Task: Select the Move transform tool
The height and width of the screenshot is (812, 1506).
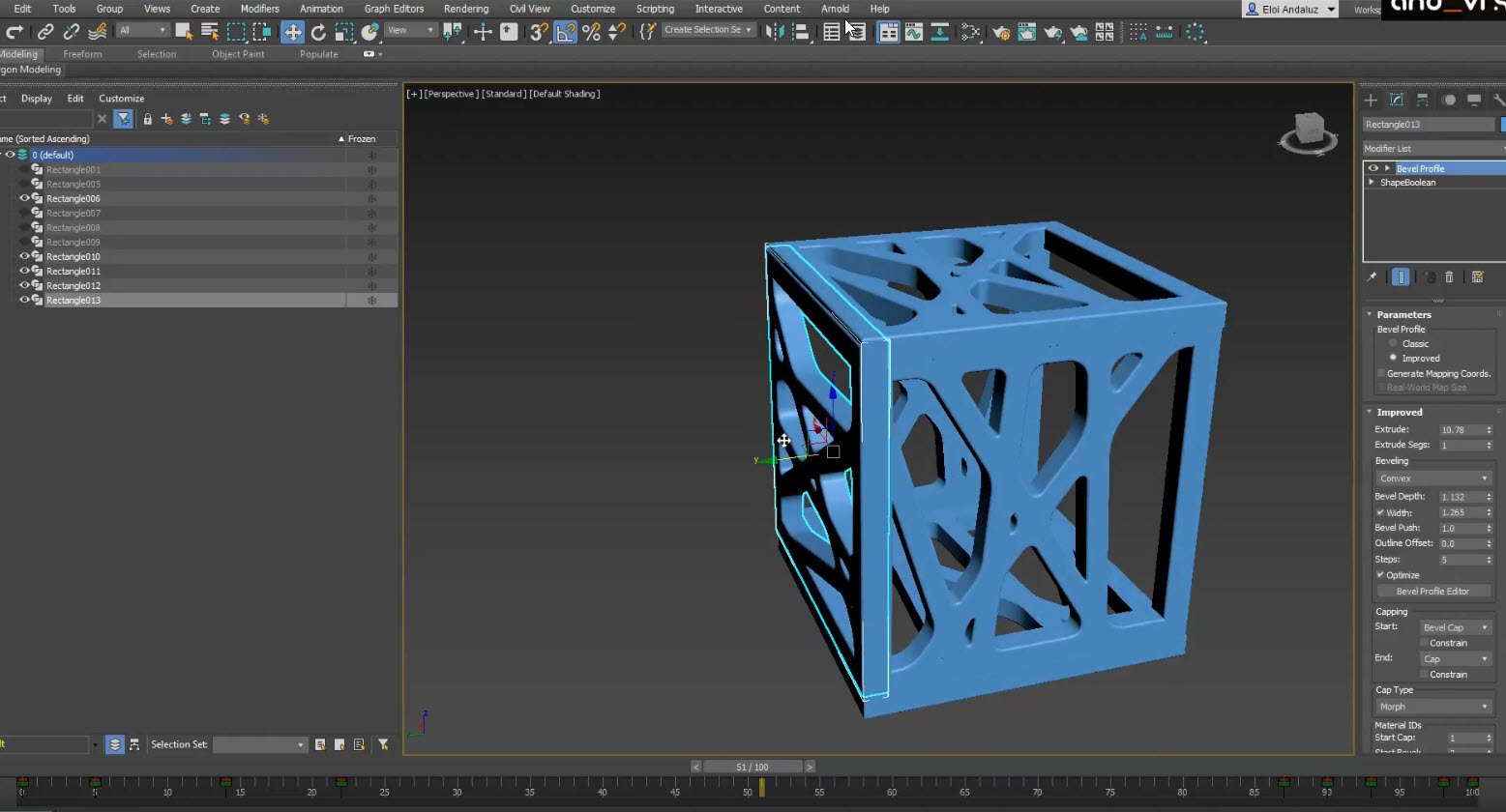Action: 292,32
